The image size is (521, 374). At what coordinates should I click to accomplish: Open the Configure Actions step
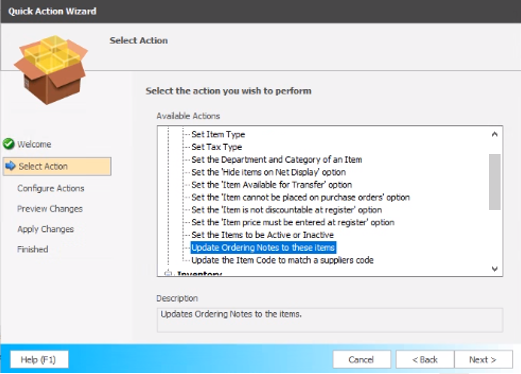(51, 188)
